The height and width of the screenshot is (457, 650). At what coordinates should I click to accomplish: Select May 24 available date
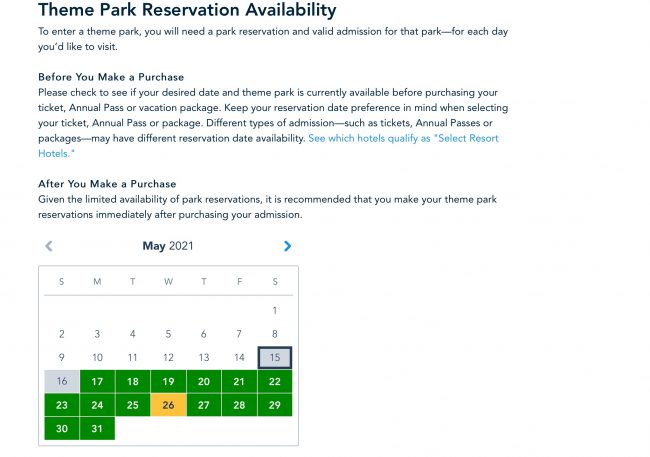pos(97,405)
